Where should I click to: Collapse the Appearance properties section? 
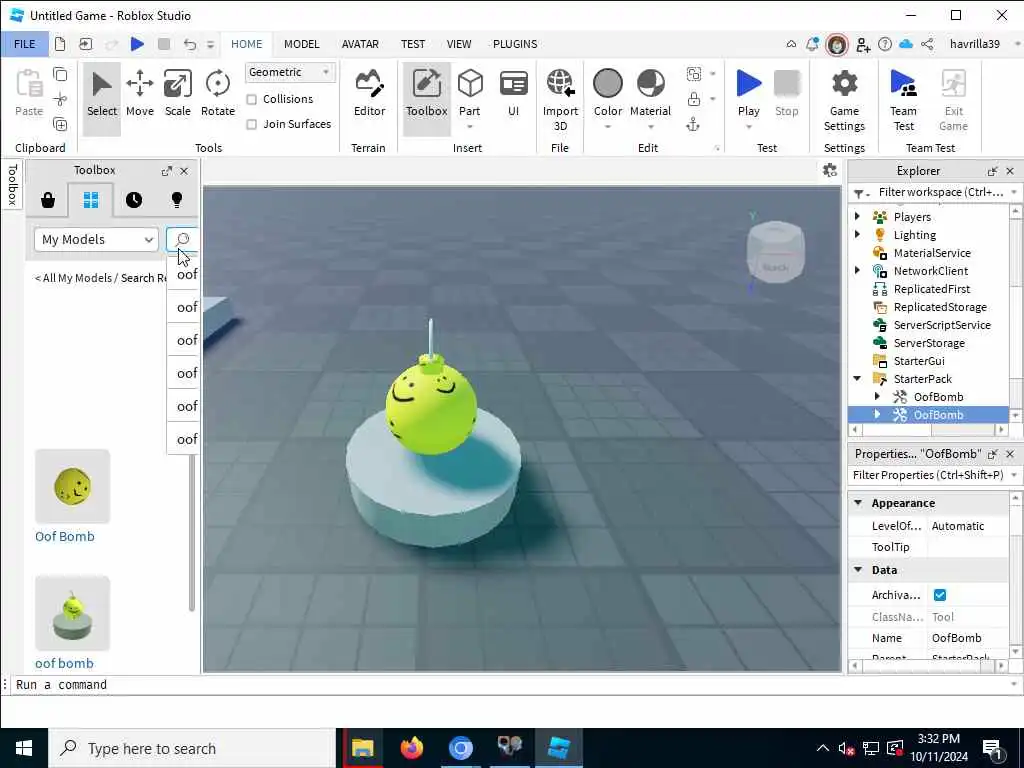point(858,503)
